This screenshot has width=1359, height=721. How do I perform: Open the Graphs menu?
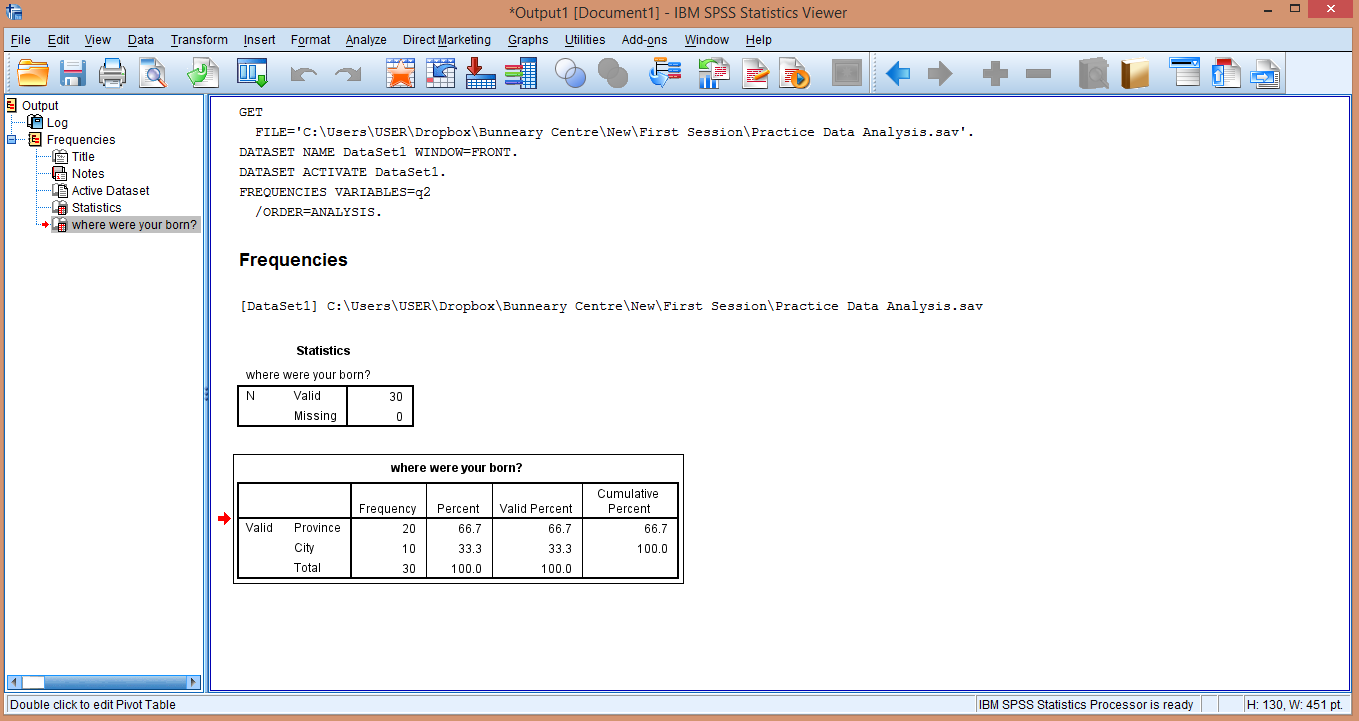pyautogui.click(x=528, y=40)
